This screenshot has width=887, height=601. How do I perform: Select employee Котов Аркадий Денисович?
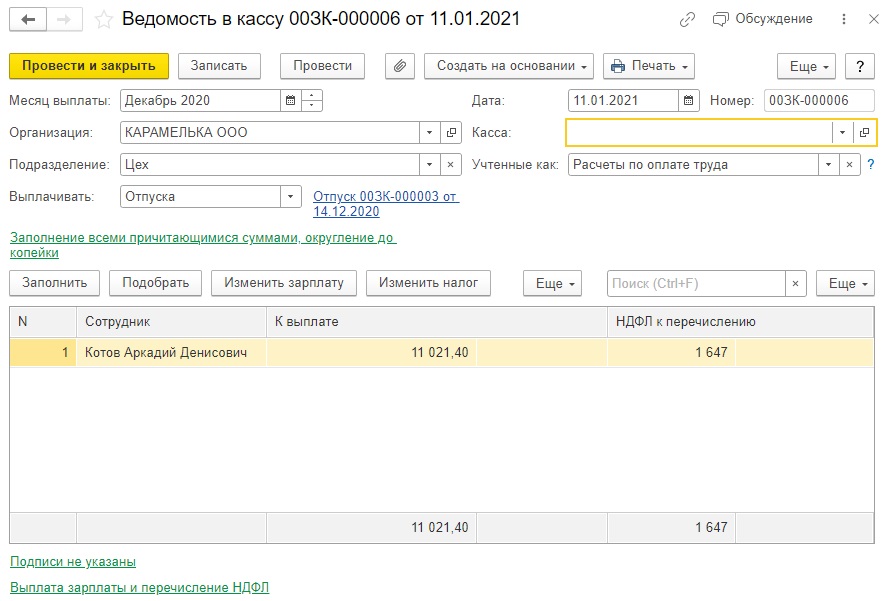[171, 353]
